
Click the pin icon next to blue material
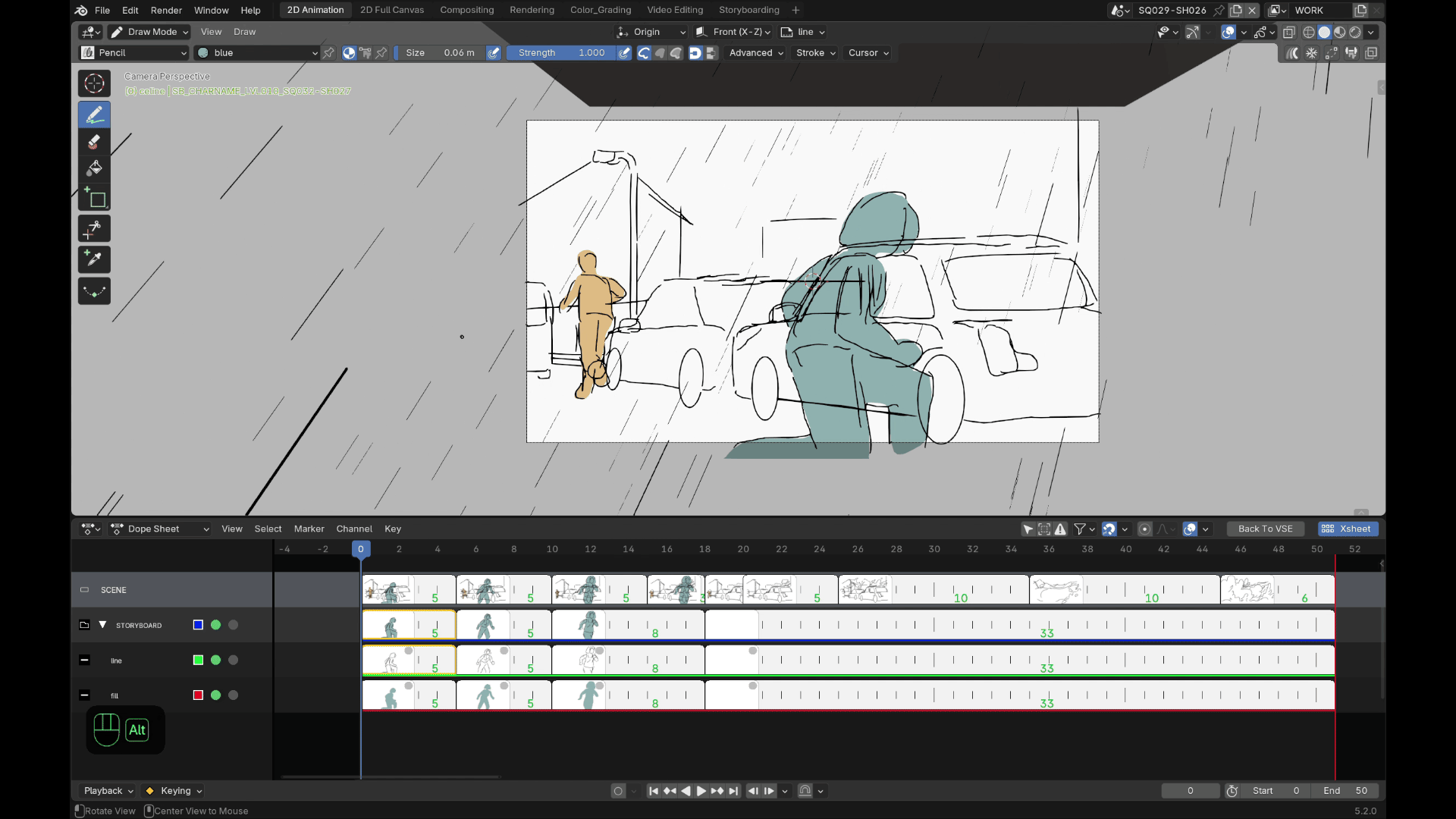tap(328, 53)
